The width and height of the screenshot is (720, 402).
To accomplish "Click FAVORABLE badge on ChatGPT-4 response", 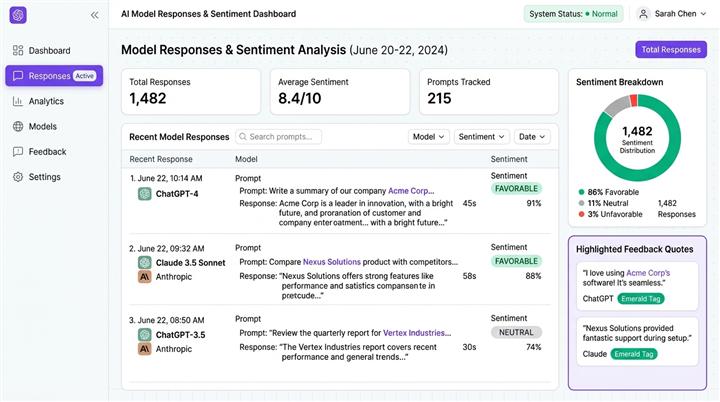I will (516, 189).
